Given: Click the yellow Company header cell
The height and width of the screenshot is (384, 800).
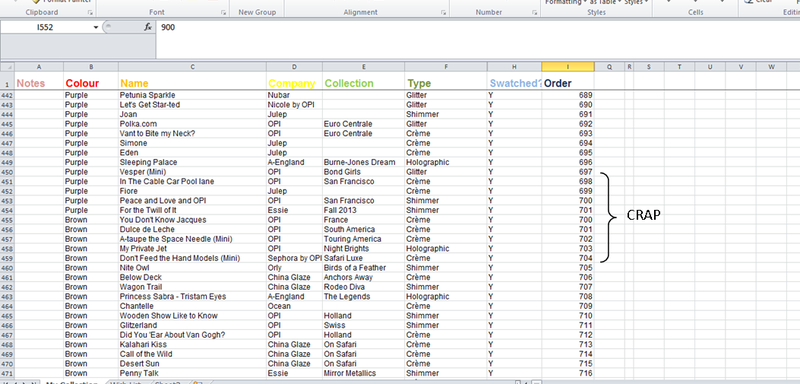Looking at the screenshot, I should tap(294, 83).
